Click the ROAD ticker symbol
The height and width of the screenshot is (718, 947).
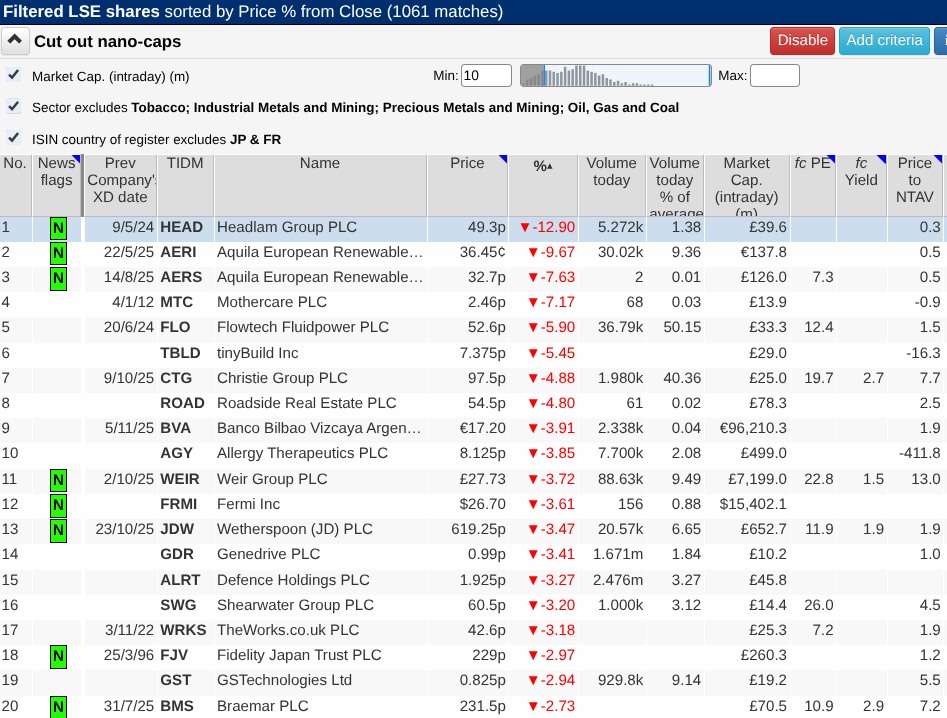pos(182,403)
